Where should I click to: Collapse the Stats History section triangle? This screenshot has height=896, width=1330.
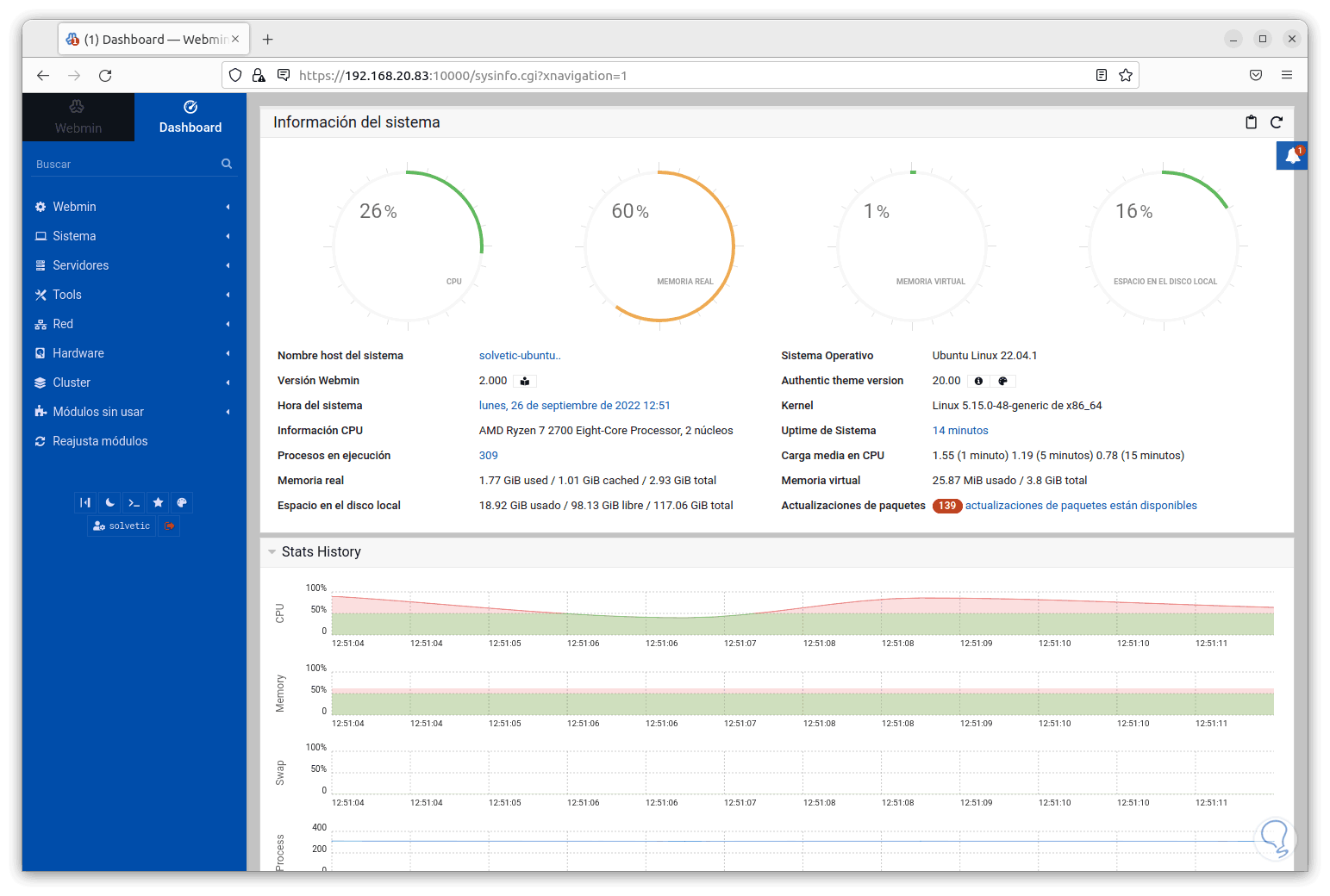pyautogui.click(x=272, y=552)
